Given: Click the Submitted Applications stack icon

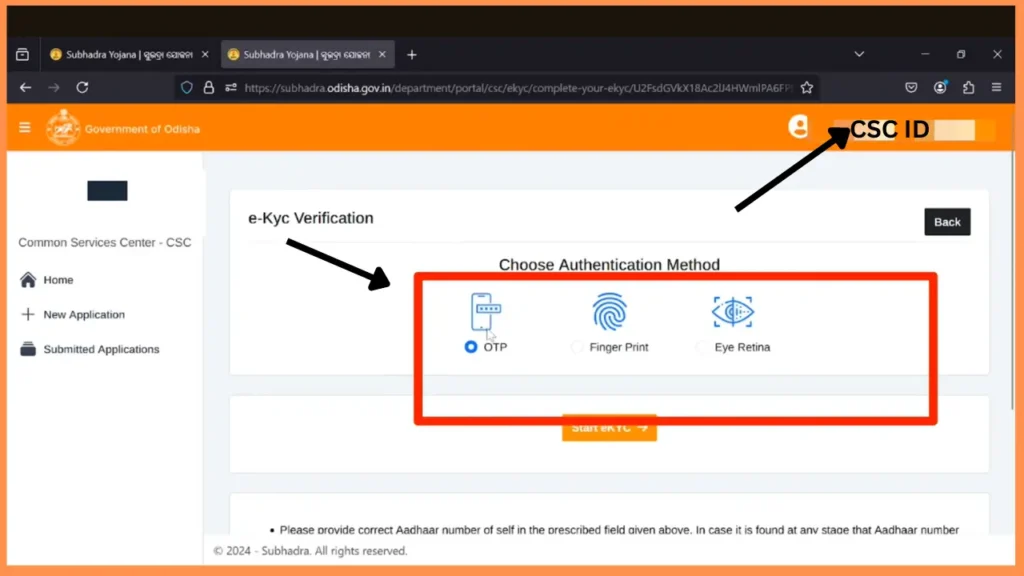Looking at the screenshot, I should (27, 349).
